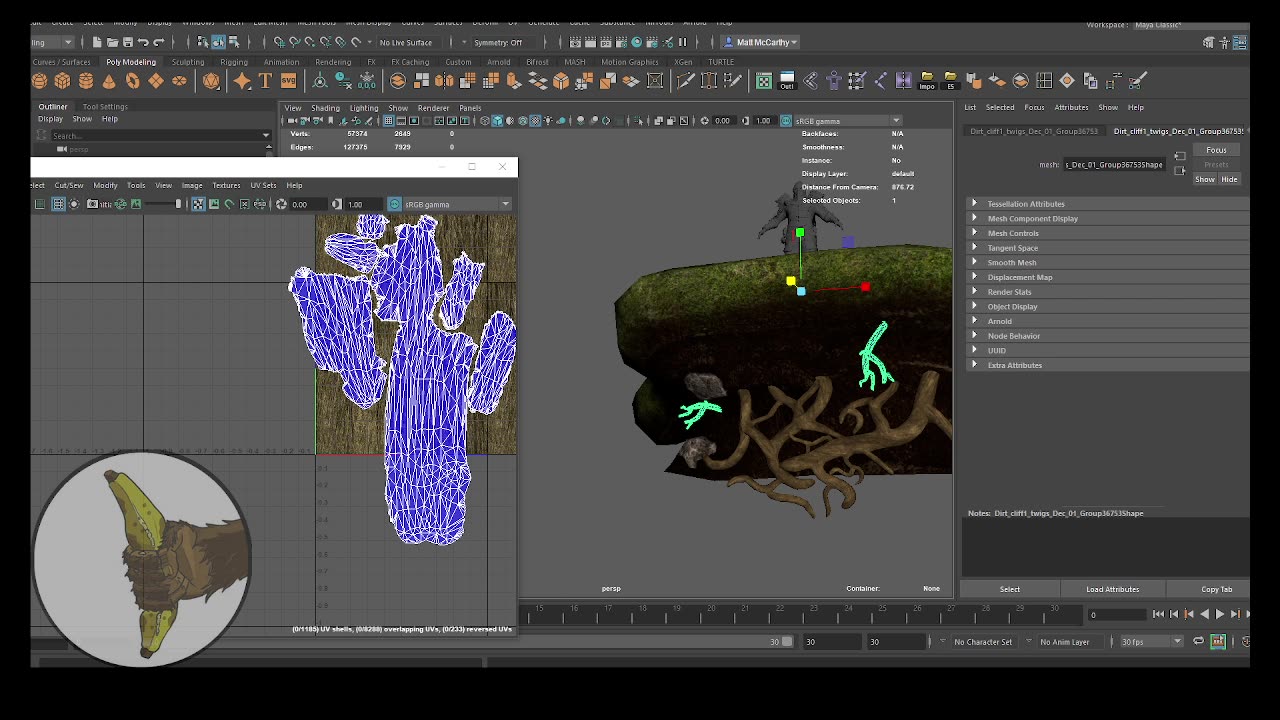Click frame 20 on the time slider

[711, 614]
